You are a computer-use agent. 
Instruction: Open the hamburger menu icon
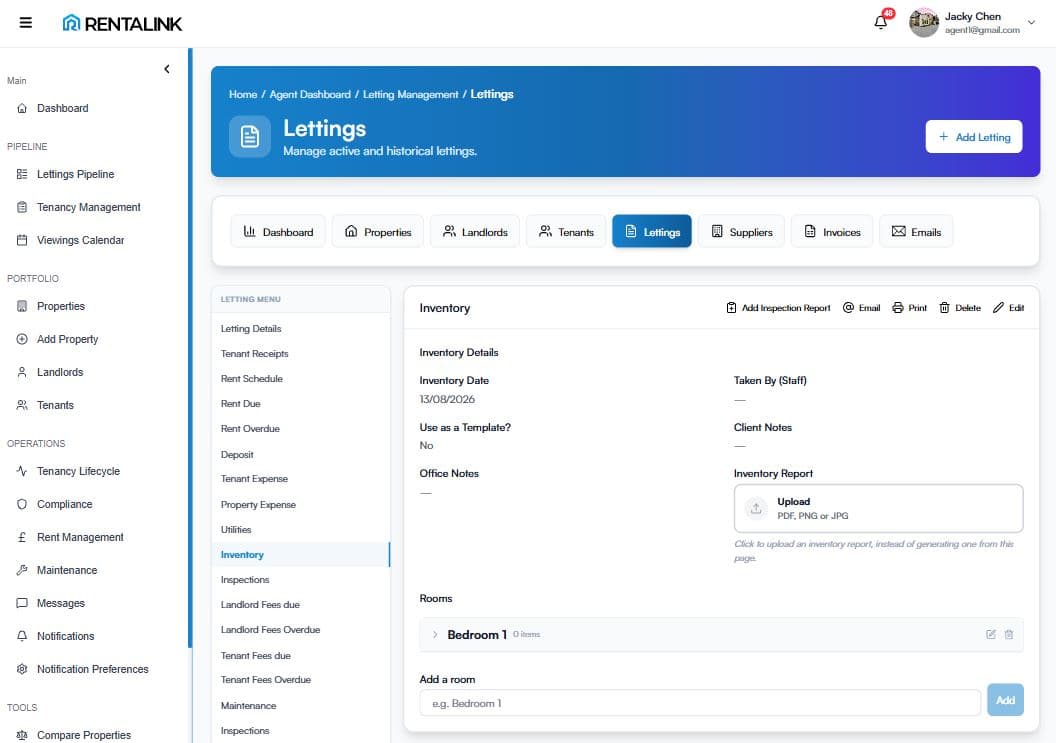tap(26, 23)
